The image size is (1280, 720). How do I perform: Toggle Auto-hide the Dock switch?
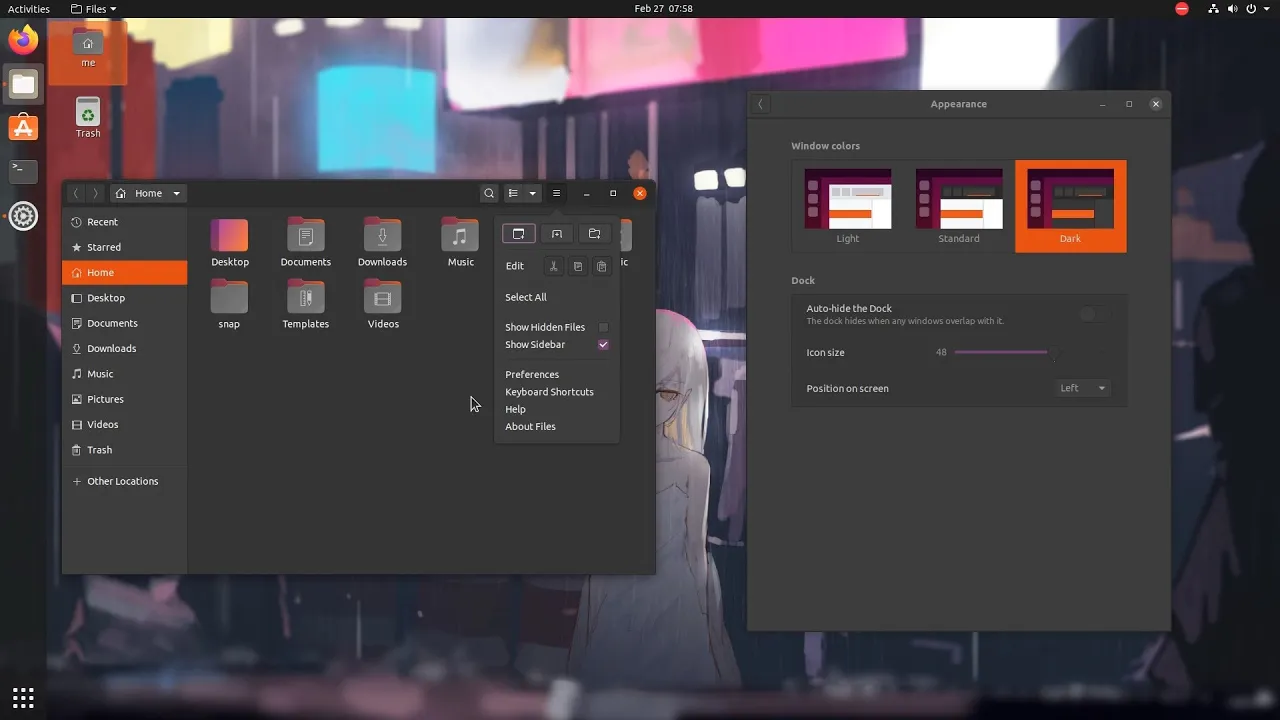coord(1095,315)
